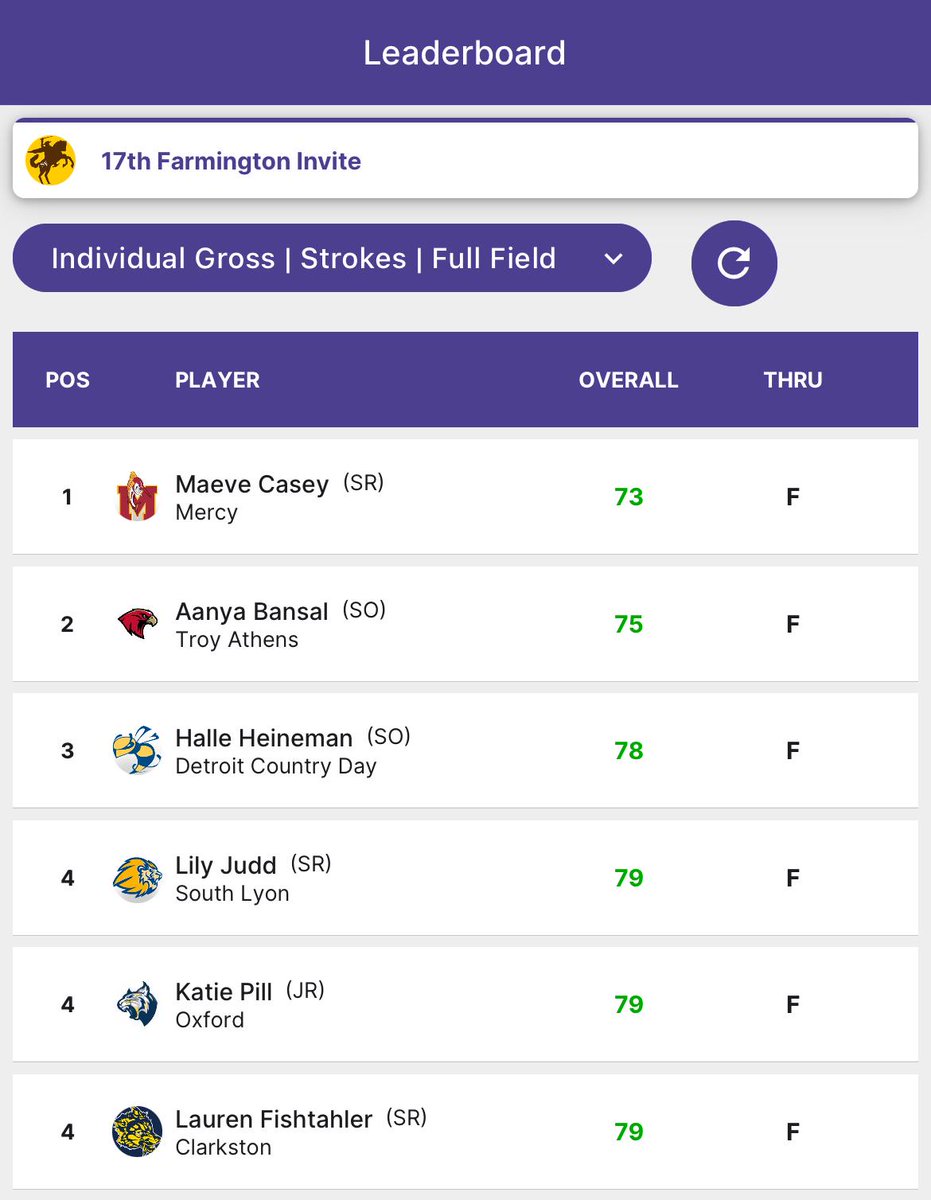Click the Oxford wildcat logo
Screen dimensions: 931x1200
137,1005
